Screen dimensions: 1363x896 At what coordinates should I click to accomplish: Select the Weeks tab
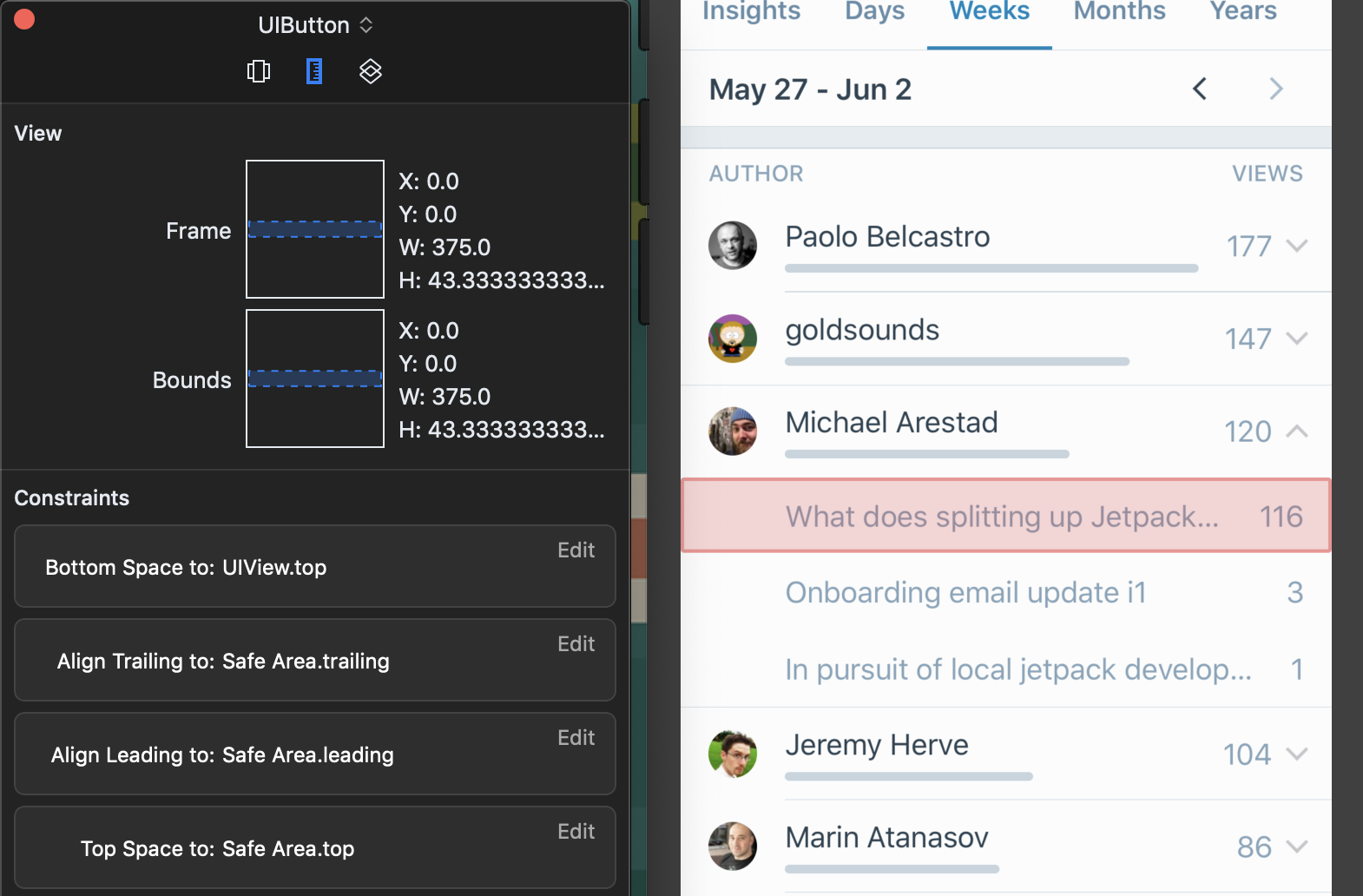click(x=989, y=11)
